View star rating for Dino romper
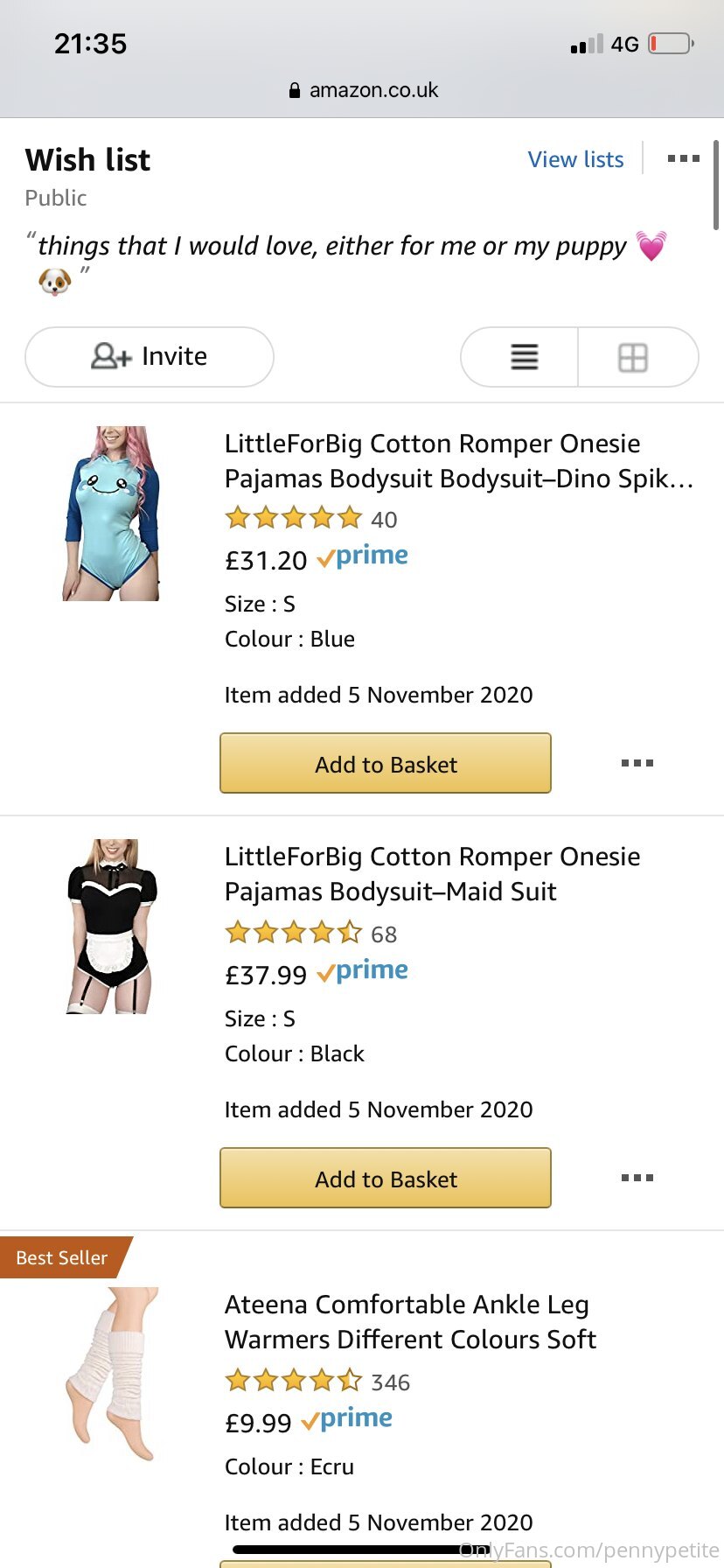This screenshot has width=724, height=1568. point(294,519)
